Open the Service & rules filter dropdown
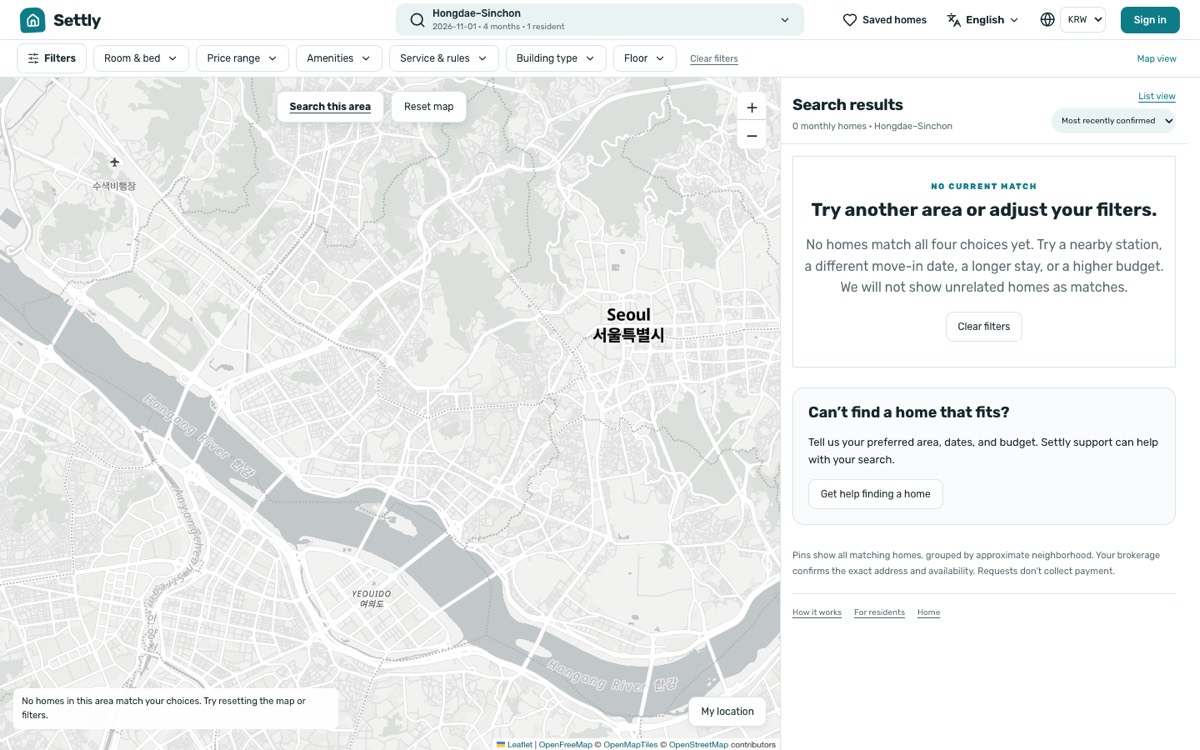This screenshot has height=750, width=1200. point(444,58)
